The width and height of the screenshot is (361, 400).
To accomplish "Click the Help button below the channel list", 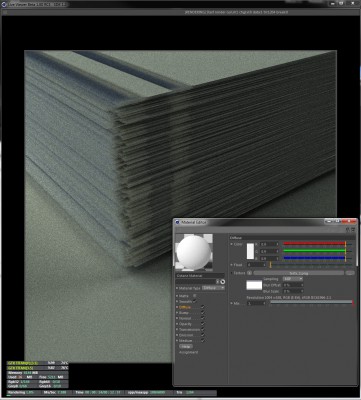I will (186, 346).
